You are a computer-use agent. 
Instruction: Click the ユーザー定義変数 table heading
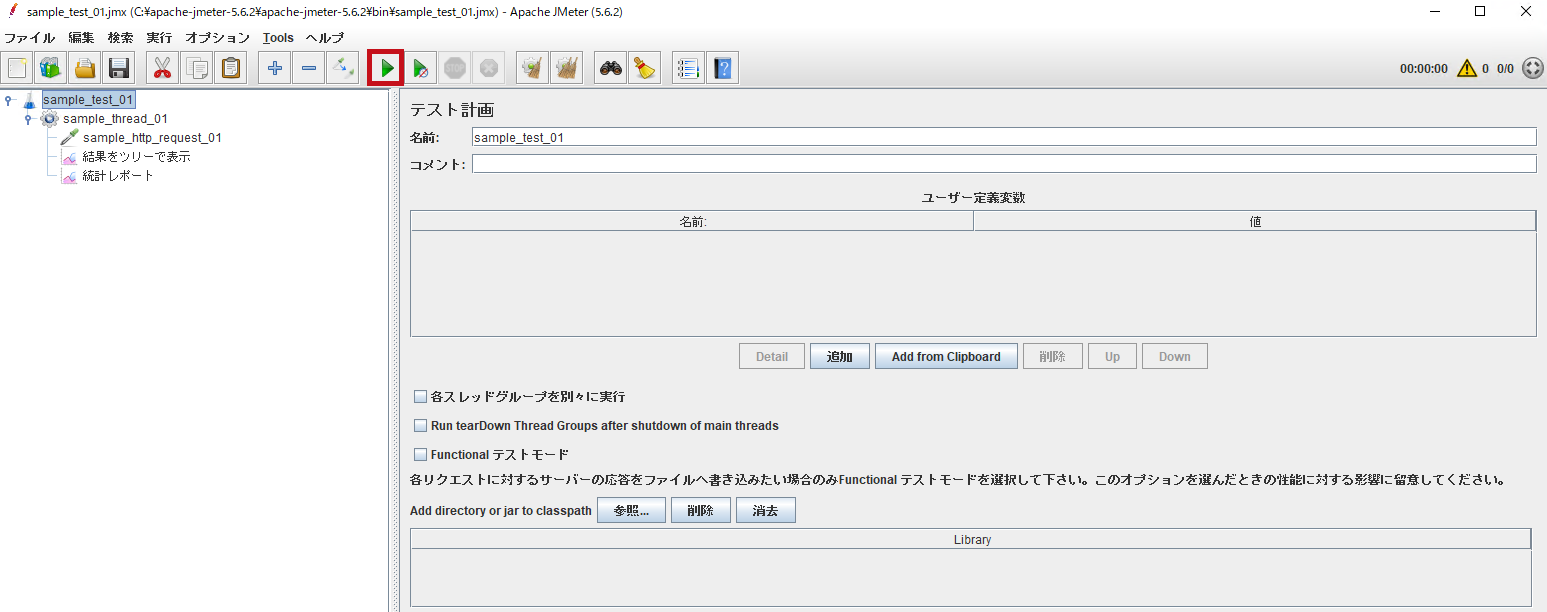pos(973,198)
